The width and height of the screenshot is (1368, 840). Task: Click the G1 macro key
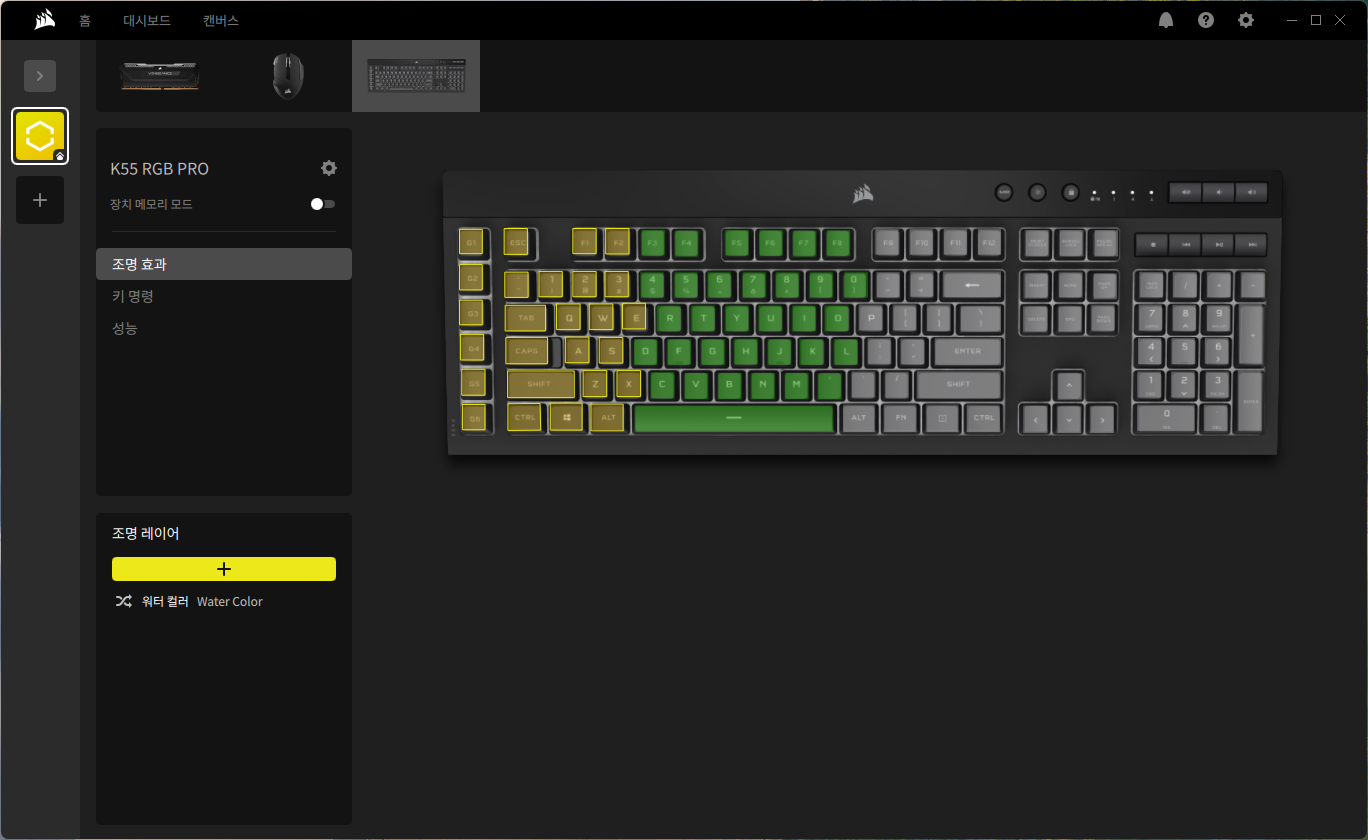point(471,242)
